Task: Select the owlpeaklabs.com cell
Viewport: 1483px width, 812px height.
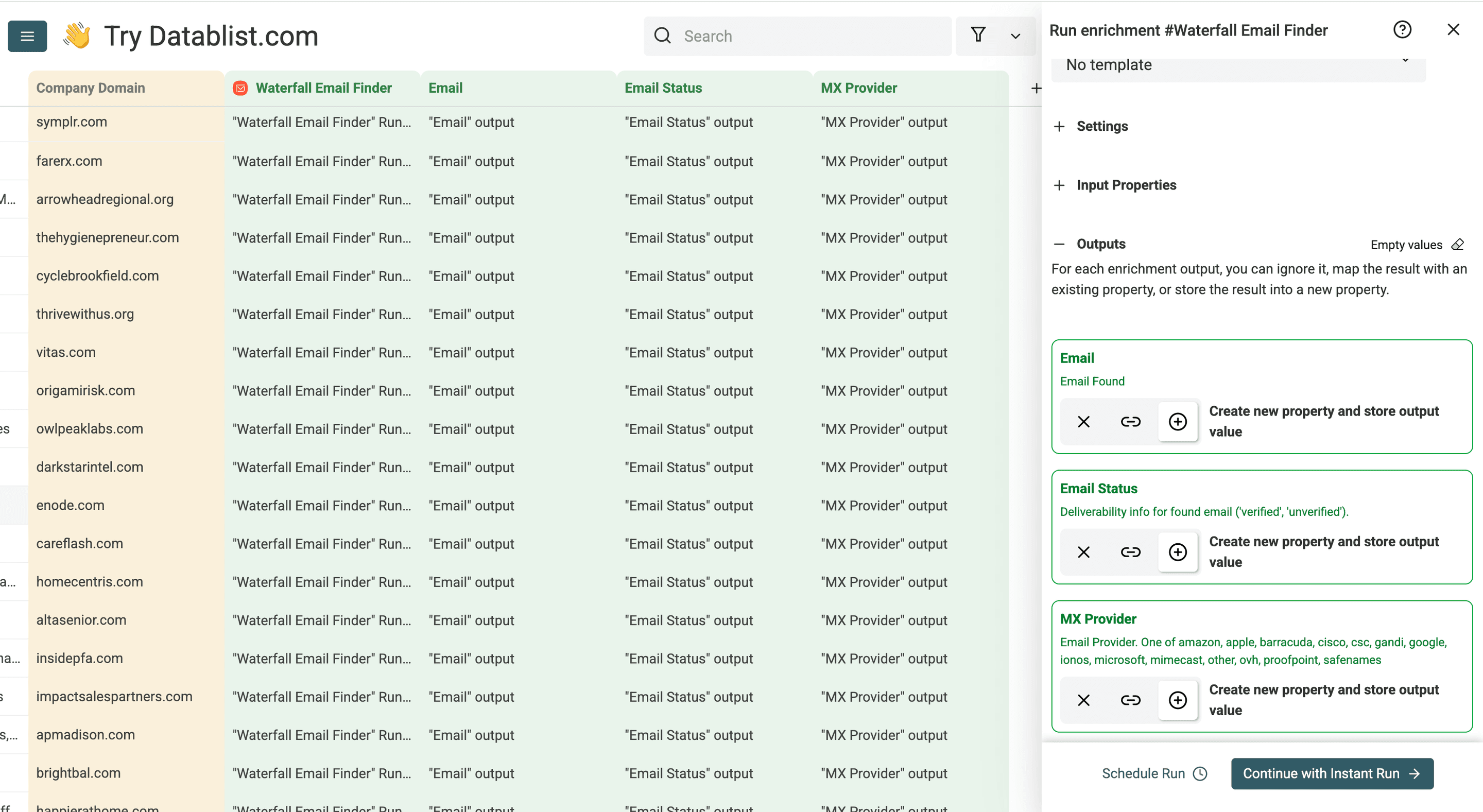Action: tap(126, 429)
